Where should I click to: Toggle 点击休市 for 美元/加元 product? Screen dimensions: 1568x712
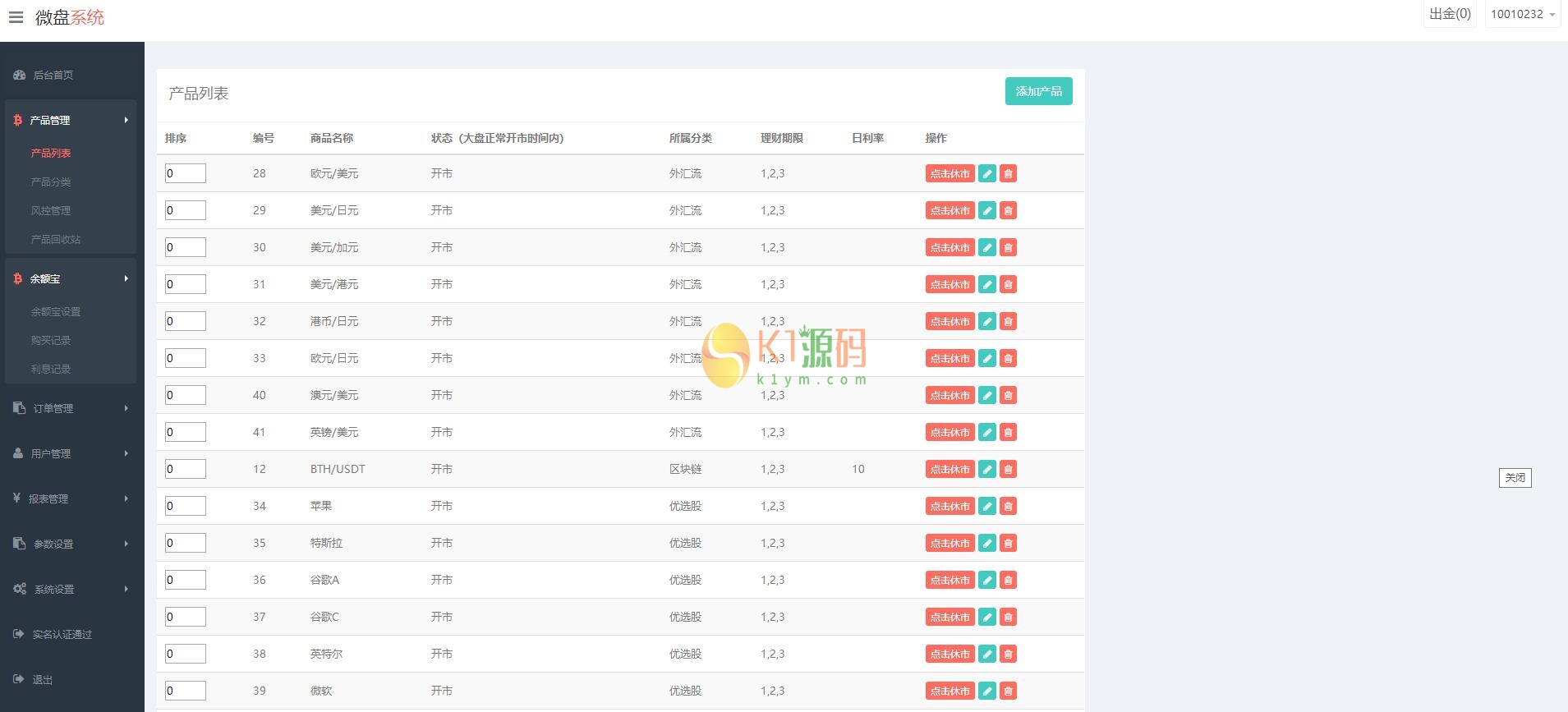pyautogui.click(x=950, y=247)
